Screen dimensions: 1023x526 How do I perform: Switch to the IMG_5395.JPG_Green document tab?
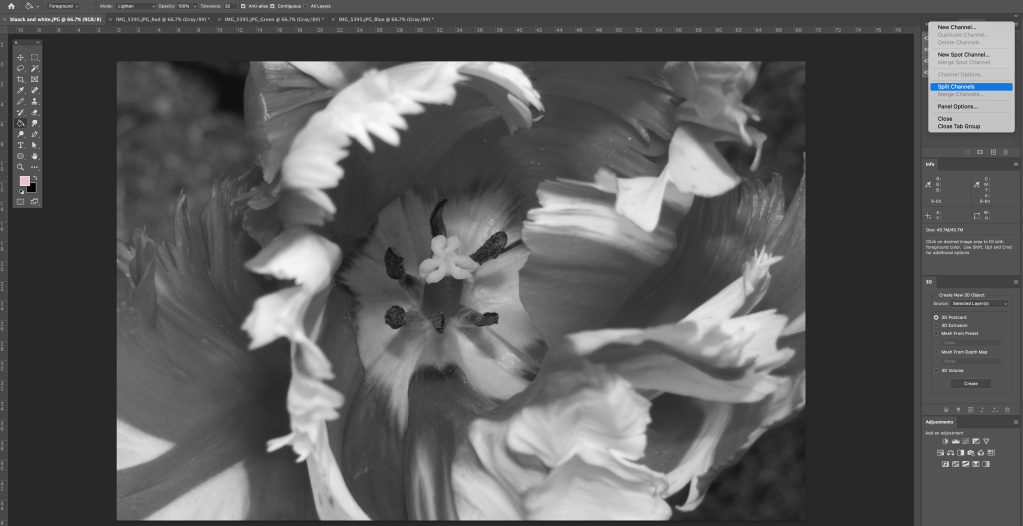(x=275, y=19)
